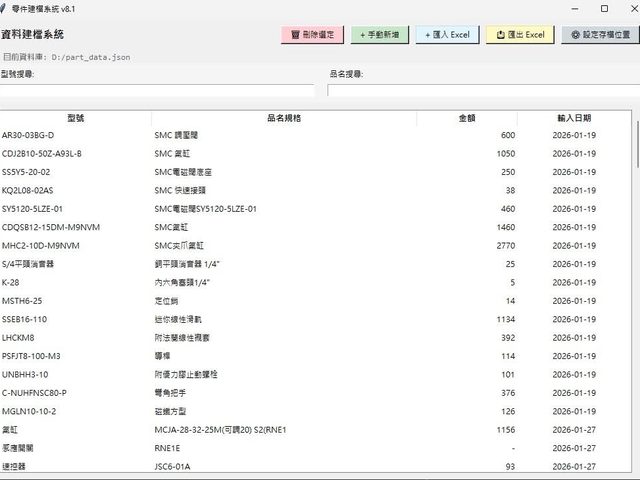Focus the 型號搜尋 search field

pos(157,91)
